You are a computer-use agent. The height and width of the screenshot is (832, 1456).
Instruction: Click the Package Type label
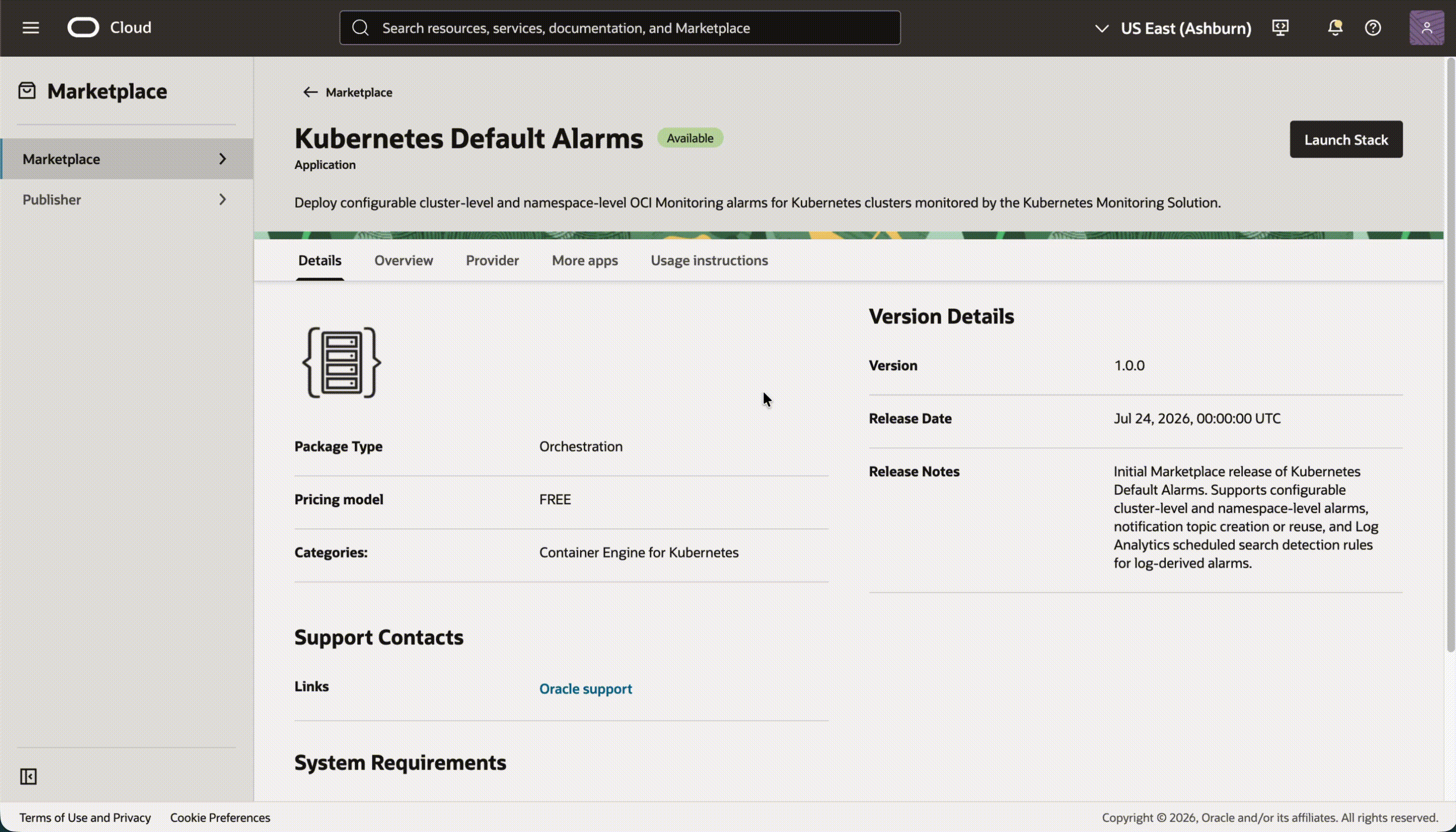click(x=338, y=446)
